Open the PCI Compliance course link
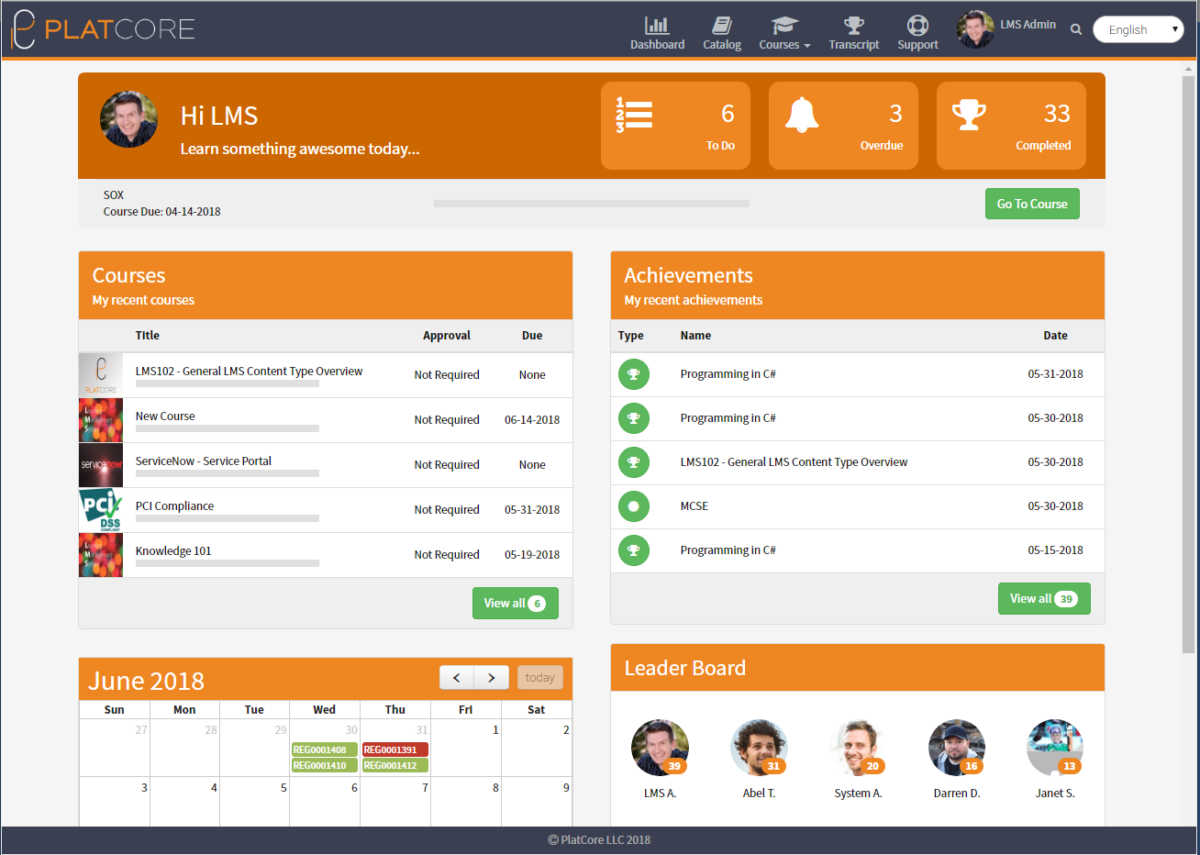The height and width of the screenshot is (855, 1200). tap(175, 506)
